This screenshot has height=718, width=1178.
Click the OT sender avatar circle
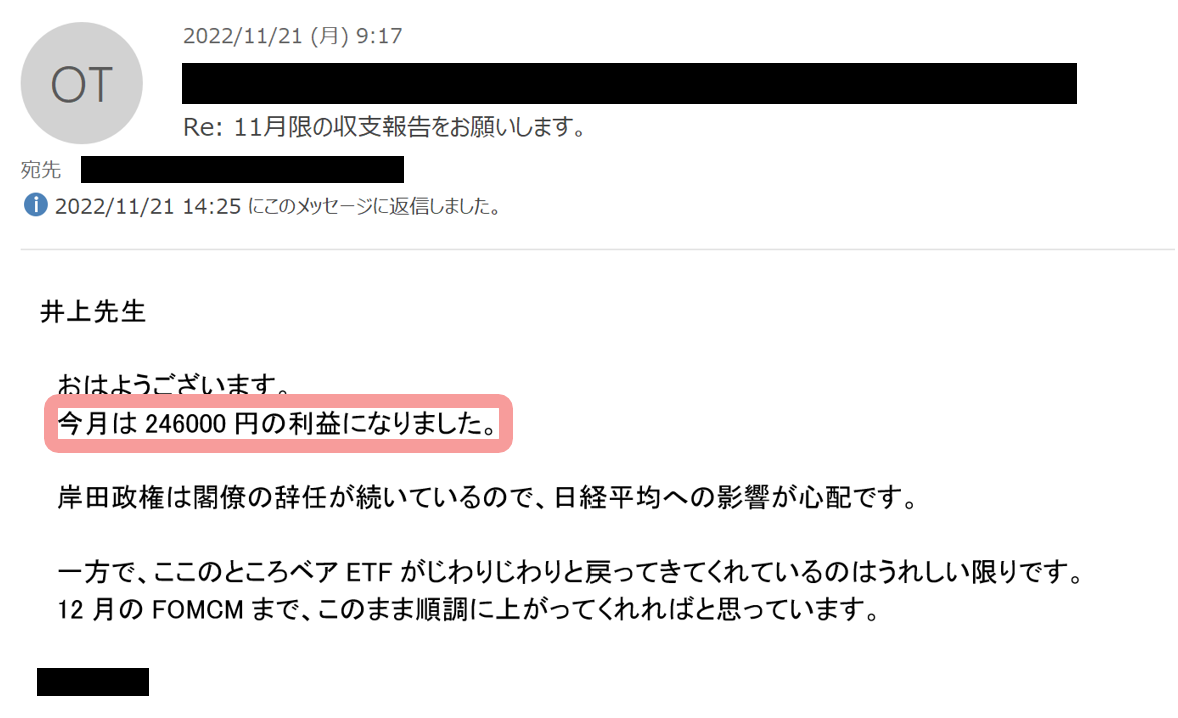coord(81,83)
